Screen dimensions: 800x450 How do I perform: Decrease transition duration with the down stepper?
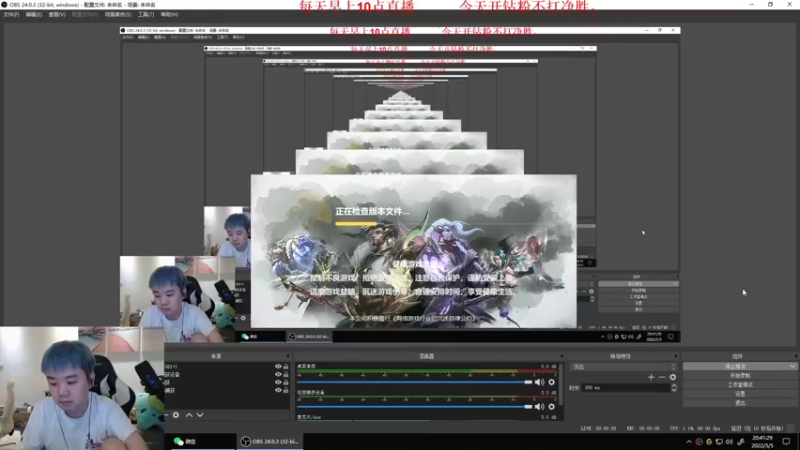[x=674, y=390]
